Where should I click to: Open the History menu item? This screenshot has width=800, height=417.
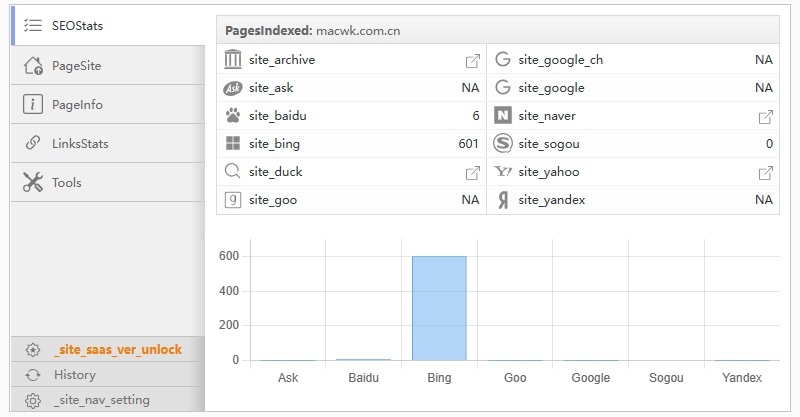tap(75, 375)
